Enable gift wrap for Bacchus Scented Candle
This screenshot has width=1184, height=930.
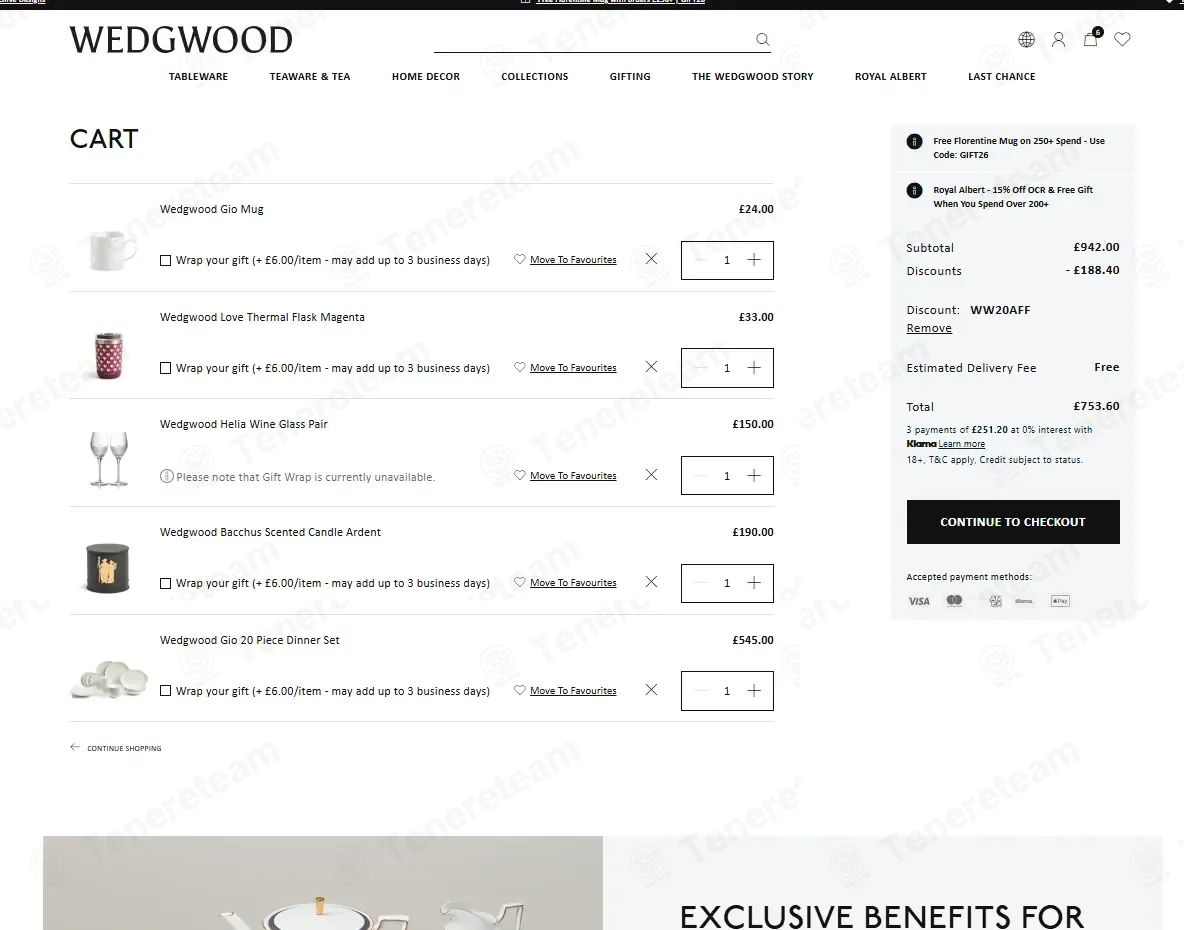point(165,584)
